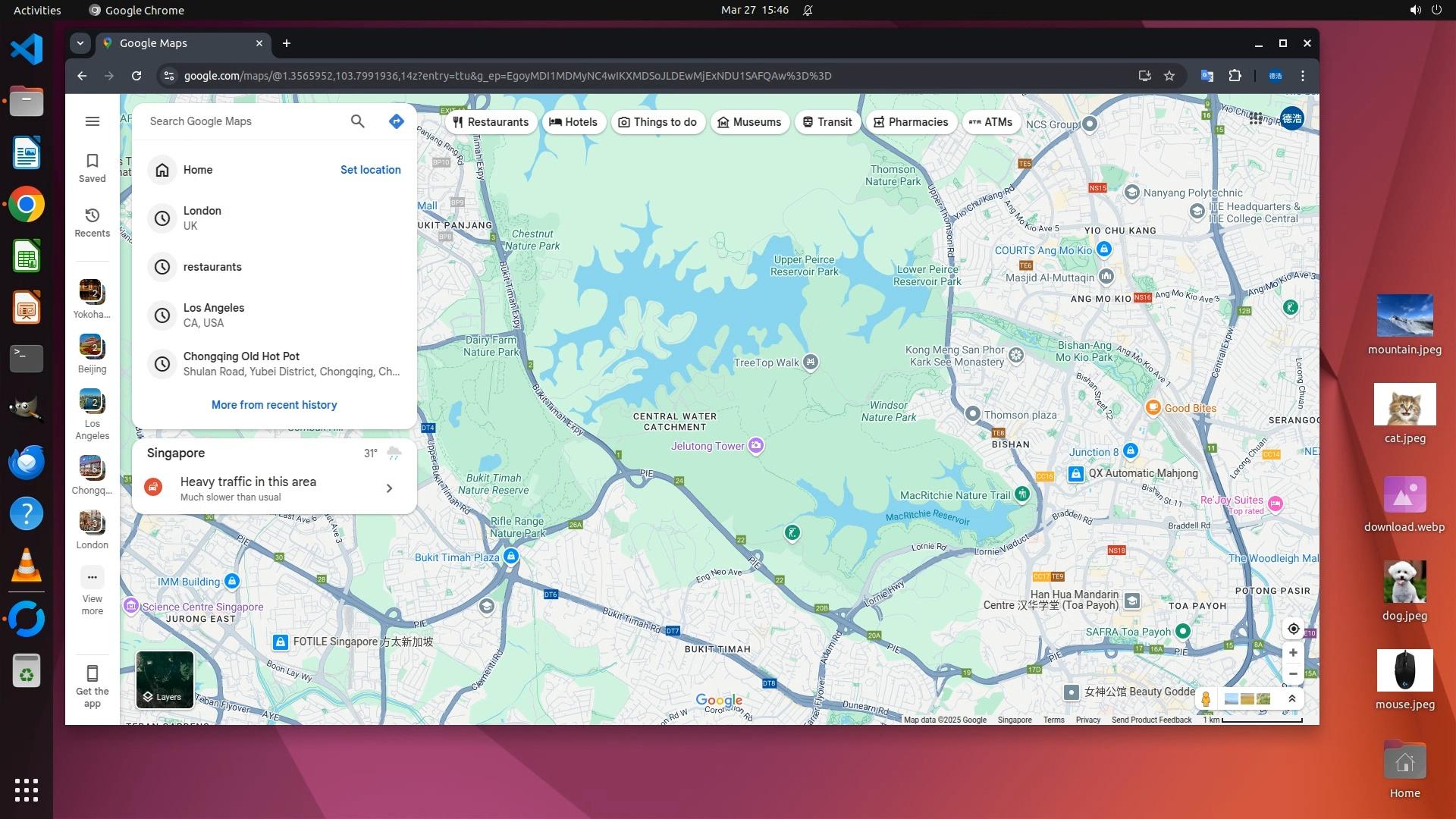Click the Set location link
1456x819 pixels.
[370, 170]
